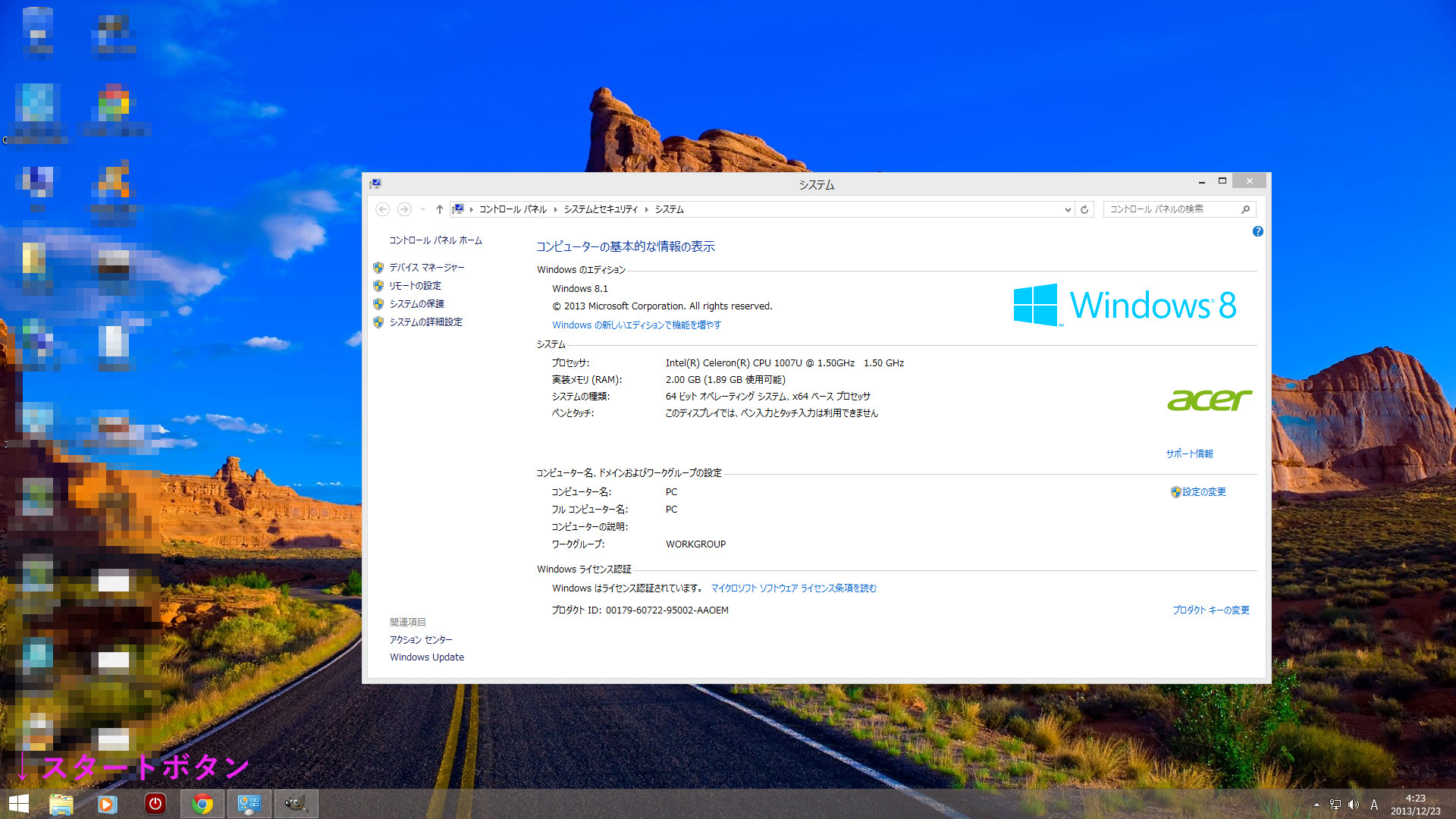
Task: Select the システムとセキュリティ breadcrumb
Action: pos(601,209)
